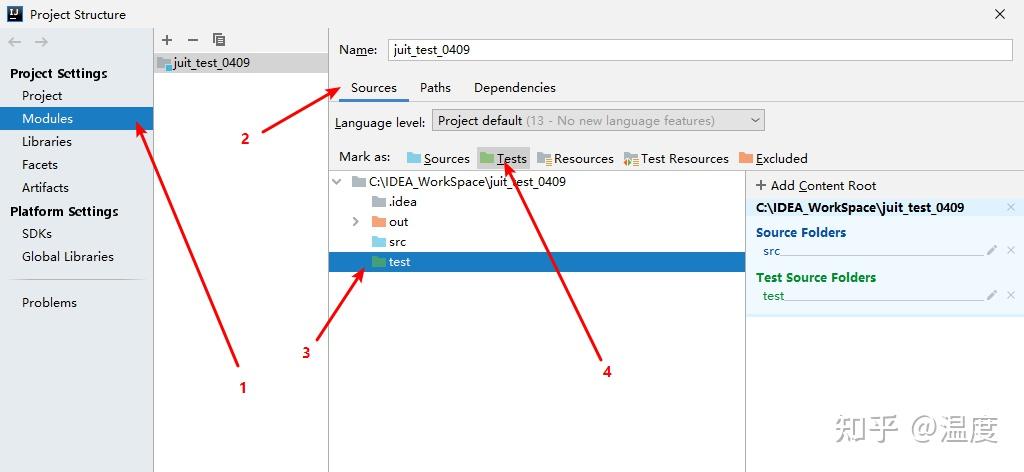Image resolution: width=1024 pixels, height=472 pixels.
Task: Edit the test source folder properties
Action: tap(992, 296)
